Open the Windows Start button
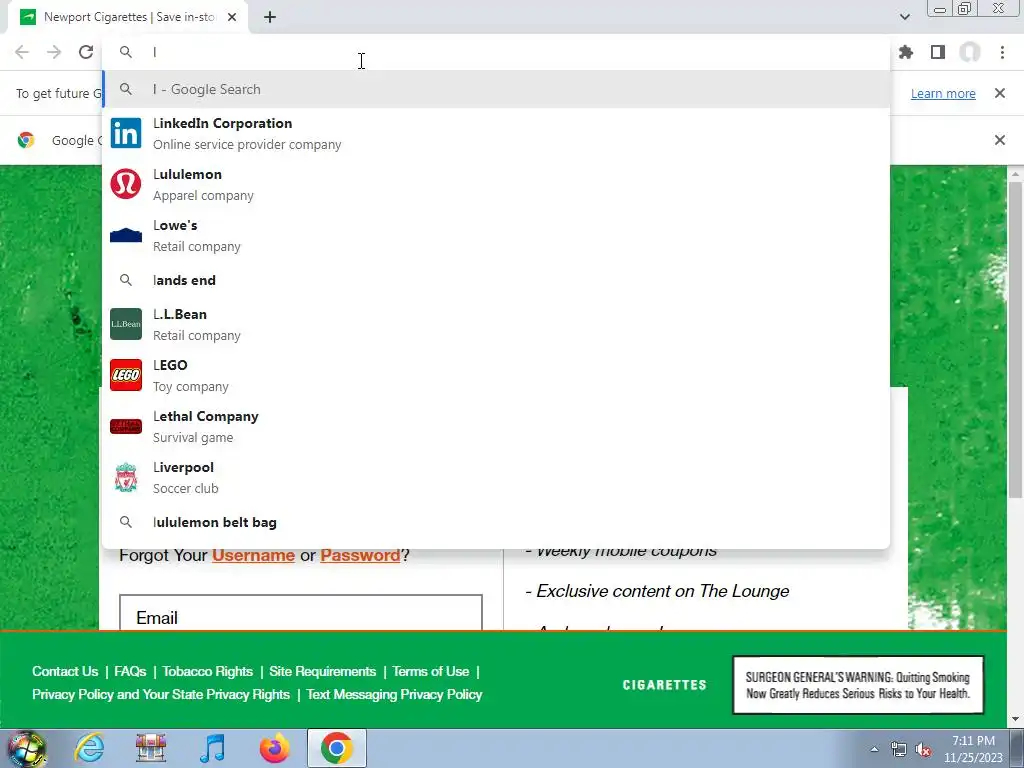Image resolution: width=1024 pixels, height=768 pixels. [26, 748]
